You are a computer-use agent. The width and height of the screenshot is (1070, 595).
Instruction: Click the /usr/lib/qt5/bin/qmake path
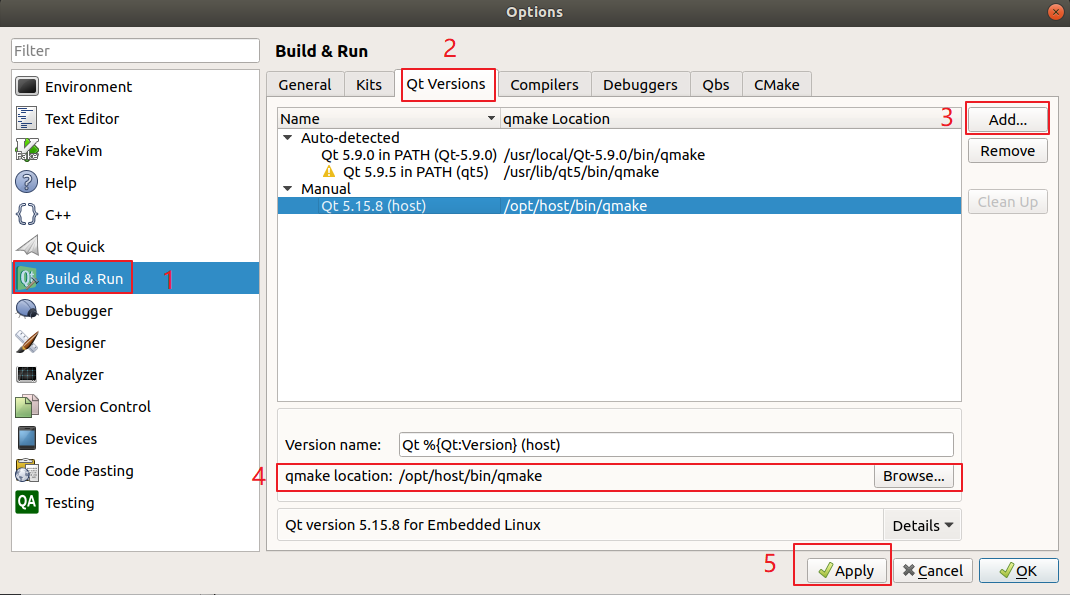pos(581,172)
